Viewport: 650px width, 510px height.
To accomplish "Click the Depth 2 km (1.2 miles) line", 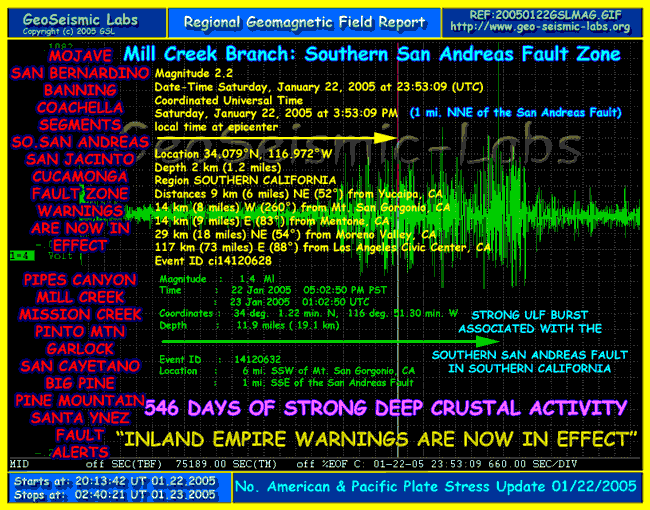I will [218, 168].
